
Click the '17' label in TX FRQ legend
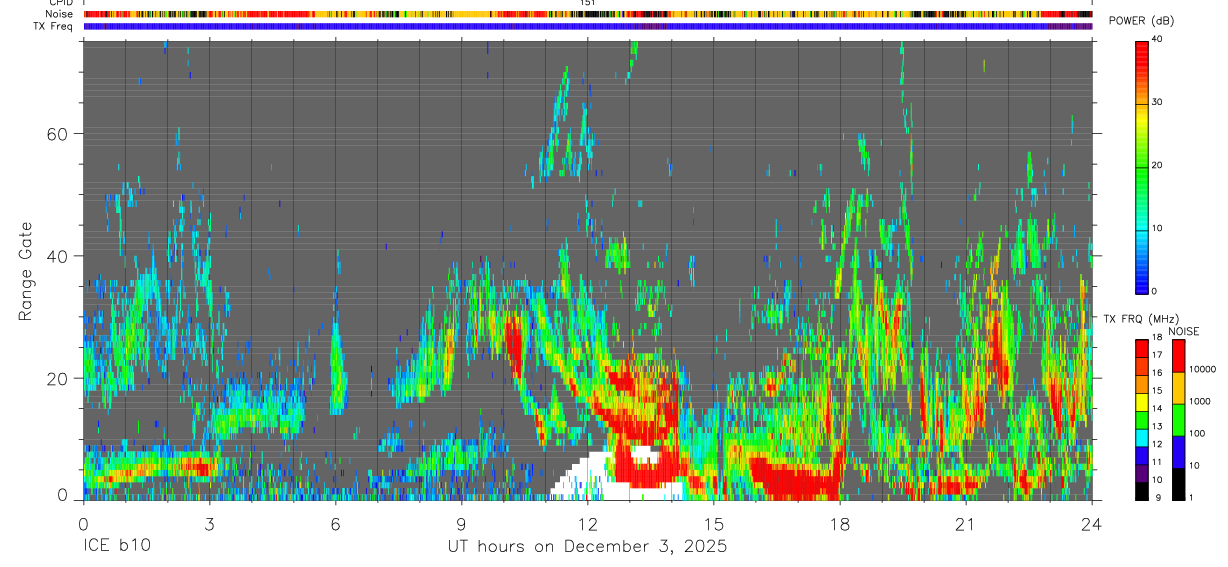point(1158,354)
